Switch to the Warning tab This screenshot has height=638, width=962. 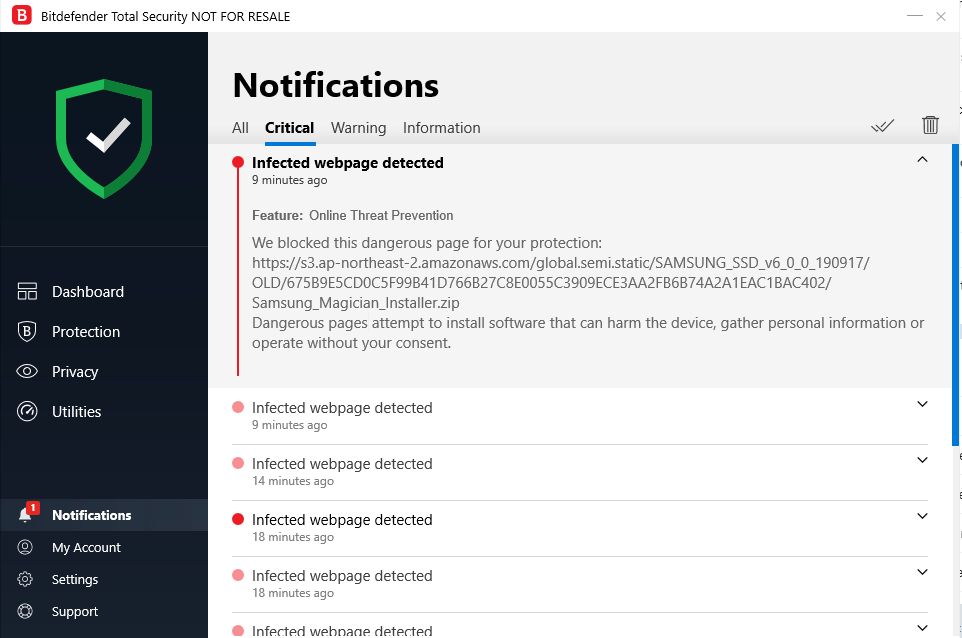click(x=358, y=128)
